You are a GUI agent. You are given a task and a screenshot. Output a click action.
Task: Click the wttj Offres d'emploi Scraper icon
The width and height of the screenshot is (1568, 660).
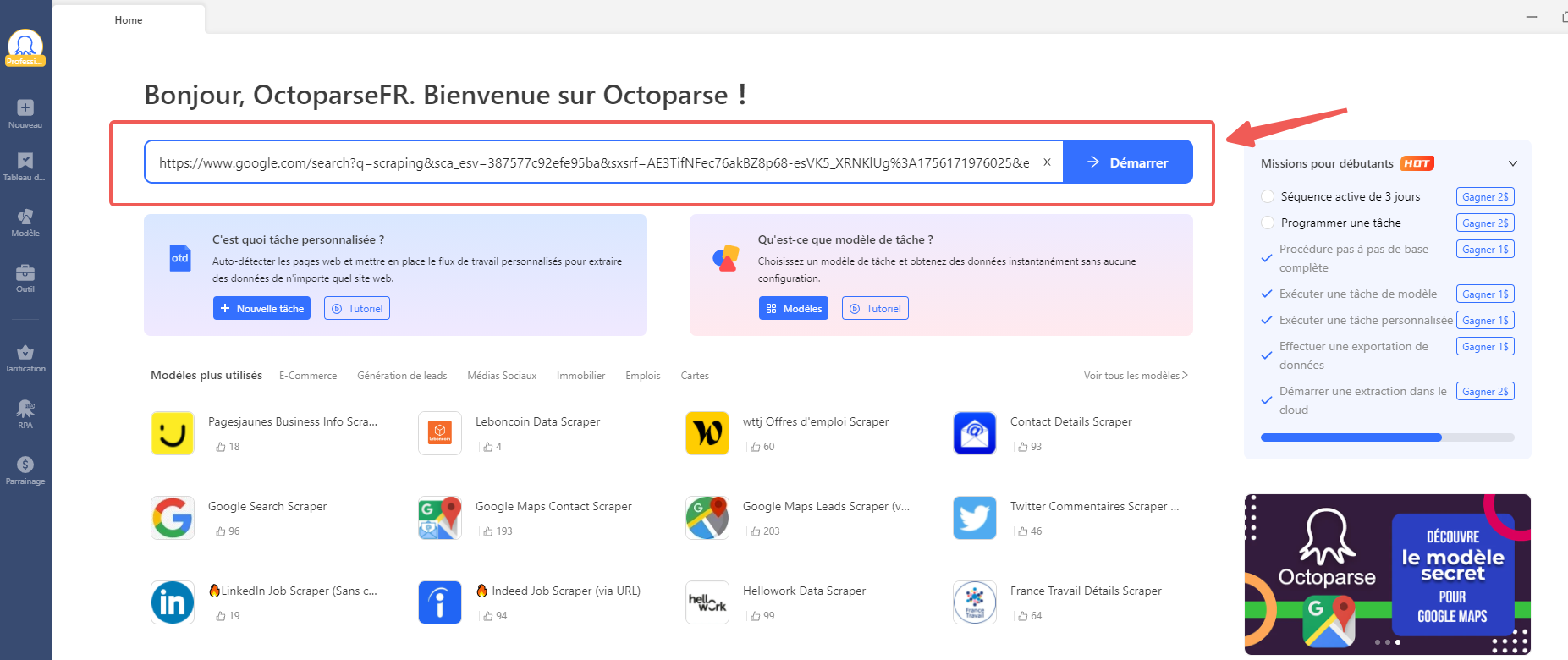click(x=707, y=433)
